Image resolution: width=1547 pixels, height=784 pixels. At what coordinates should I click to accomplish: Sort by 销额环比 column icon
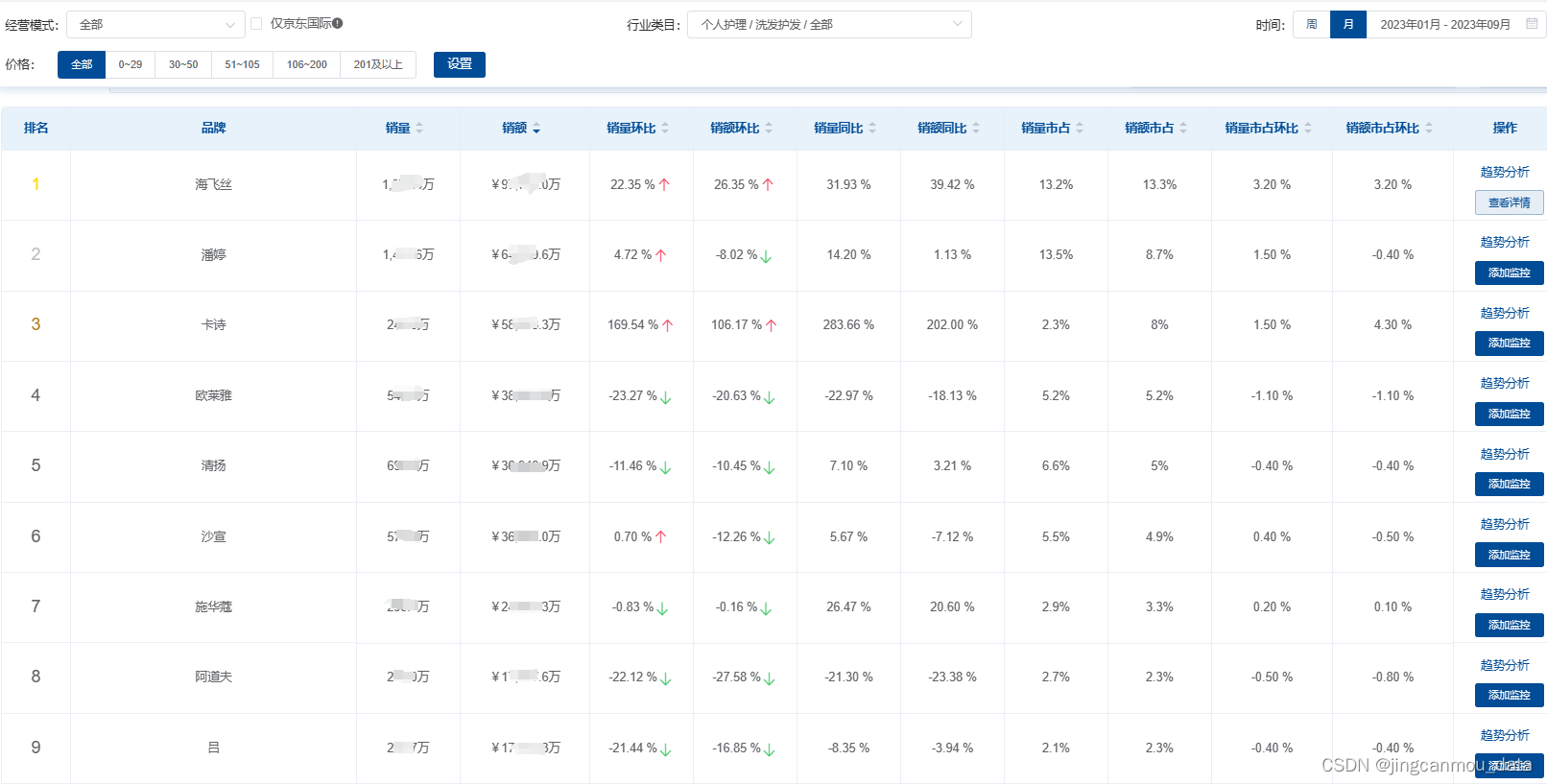[x=769, y=128]
